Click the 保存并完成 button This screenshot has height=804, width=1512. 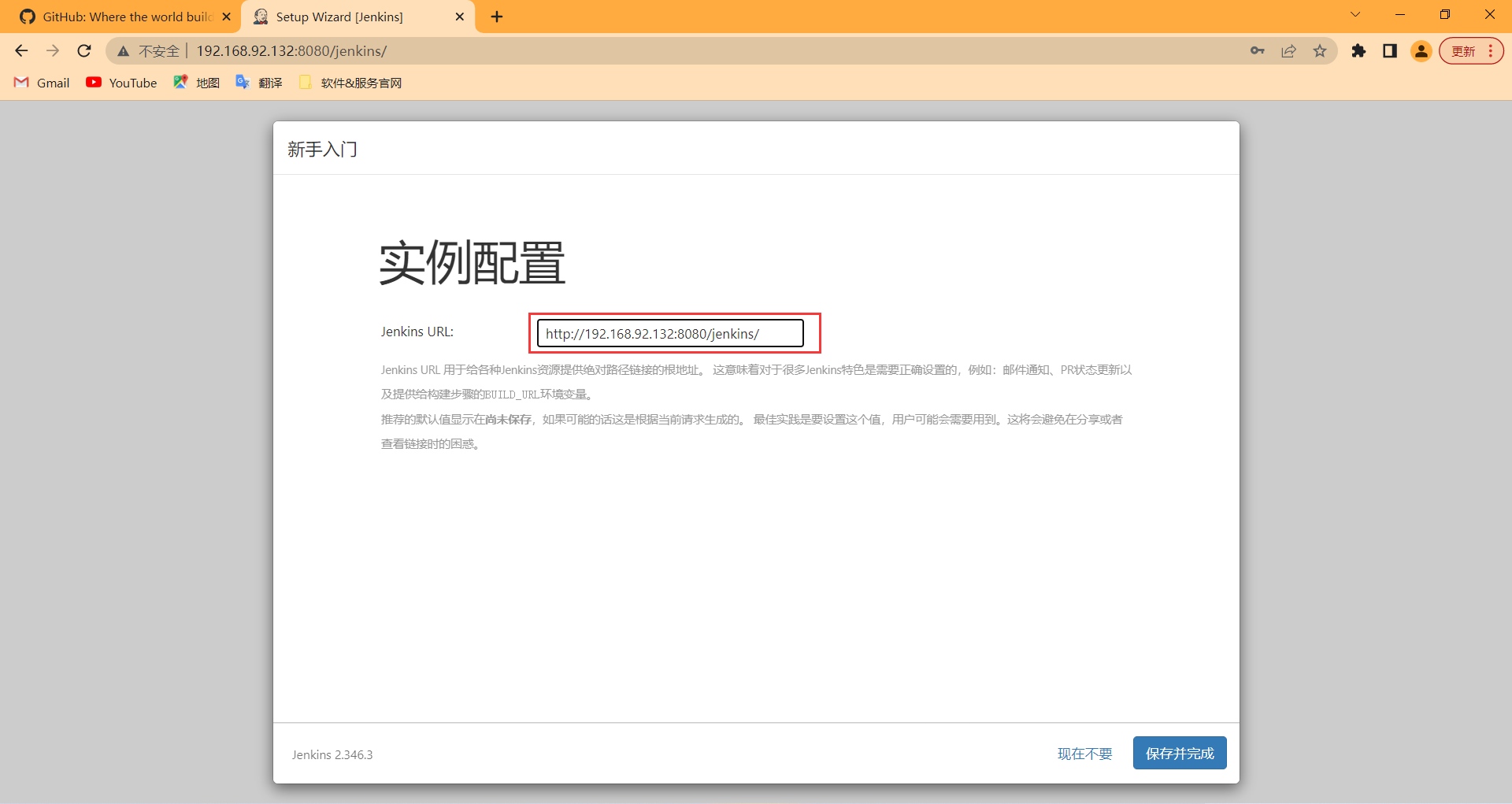pyautogui.click(x=1180, y=753)
